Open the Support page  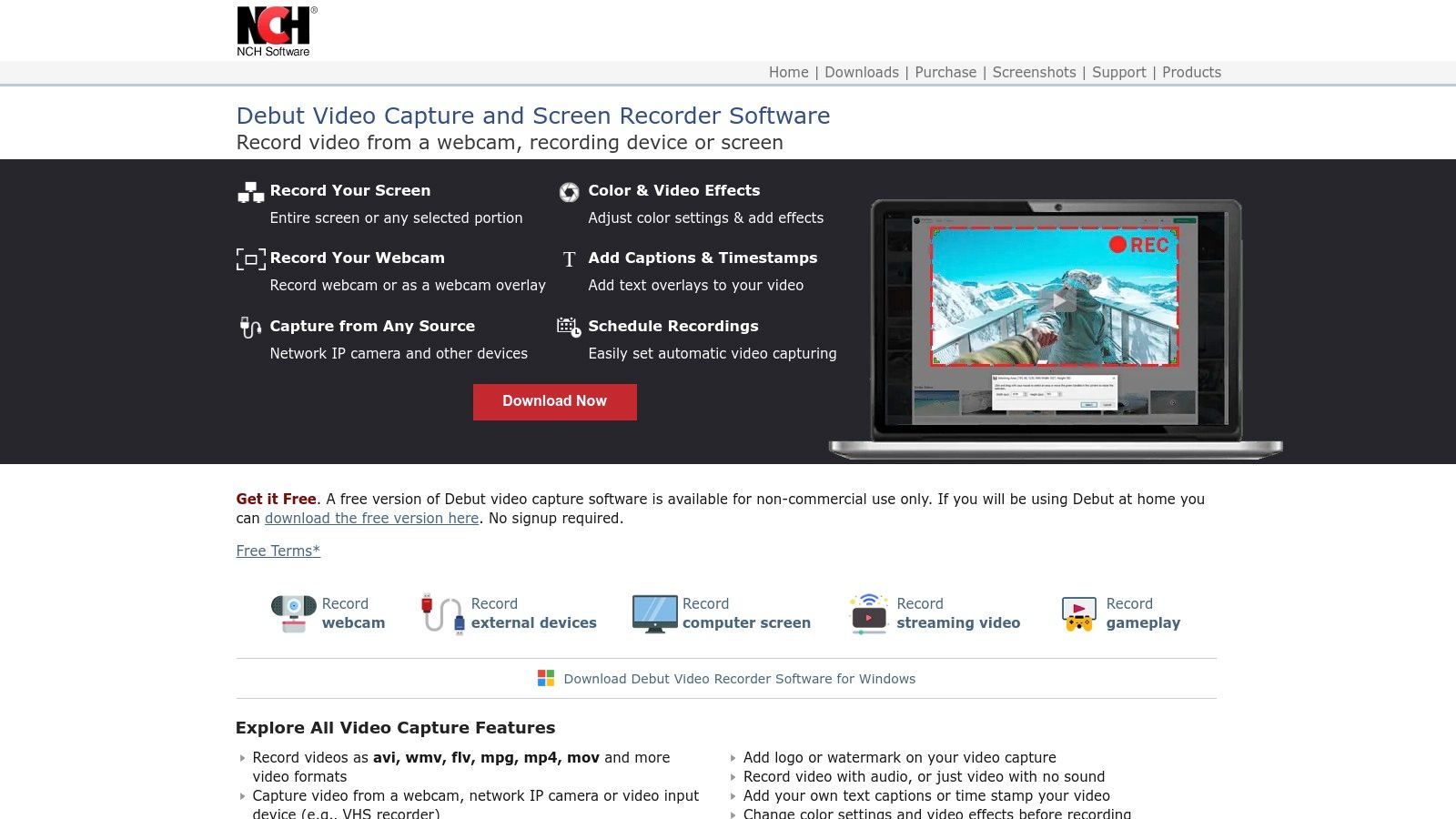coord(1118,72)
